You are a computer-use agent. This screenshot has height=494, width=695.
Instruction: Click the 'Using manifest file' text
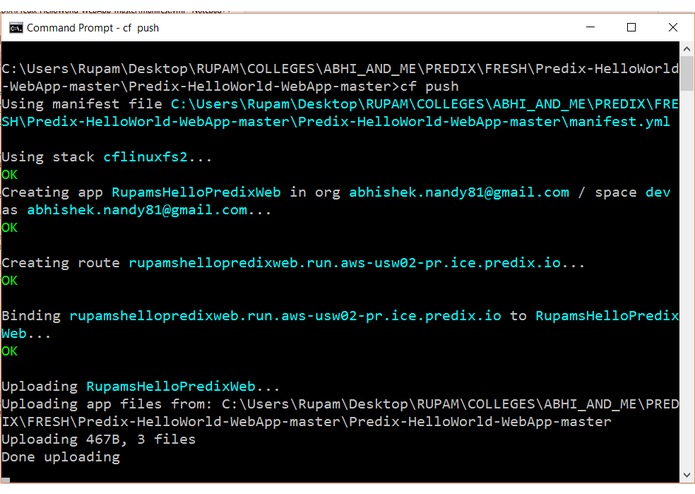point(82,104)
